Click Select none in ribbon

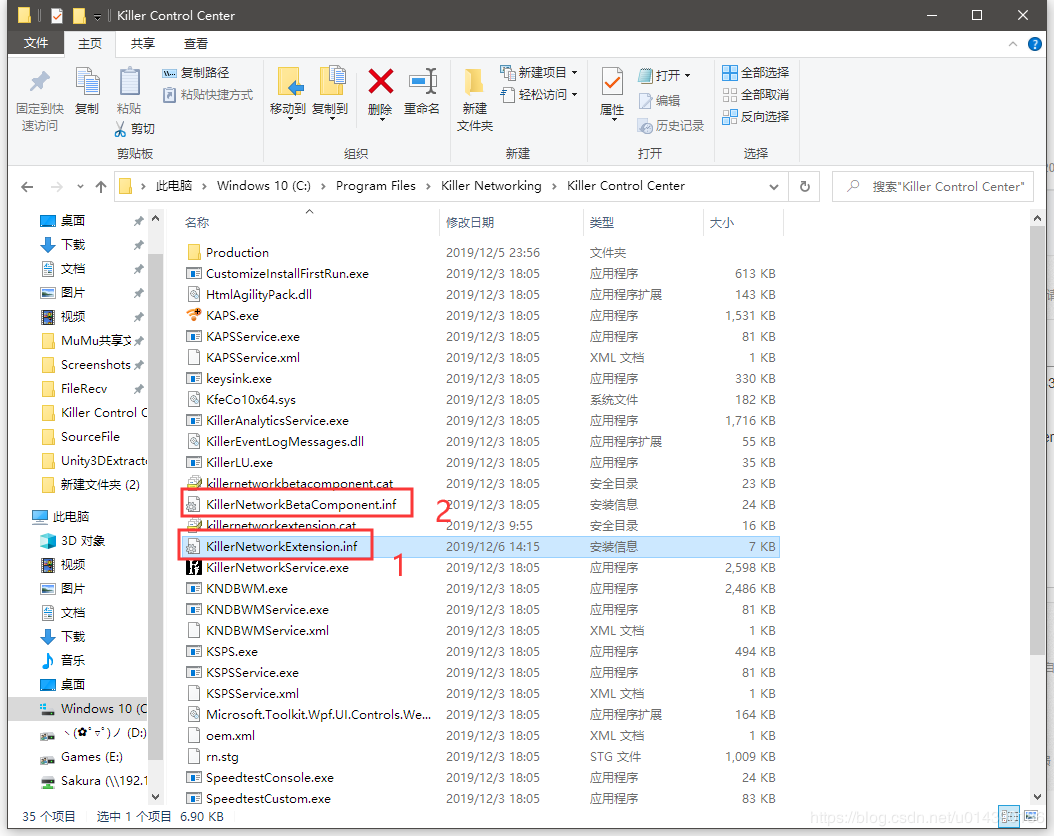coord(756,95)
